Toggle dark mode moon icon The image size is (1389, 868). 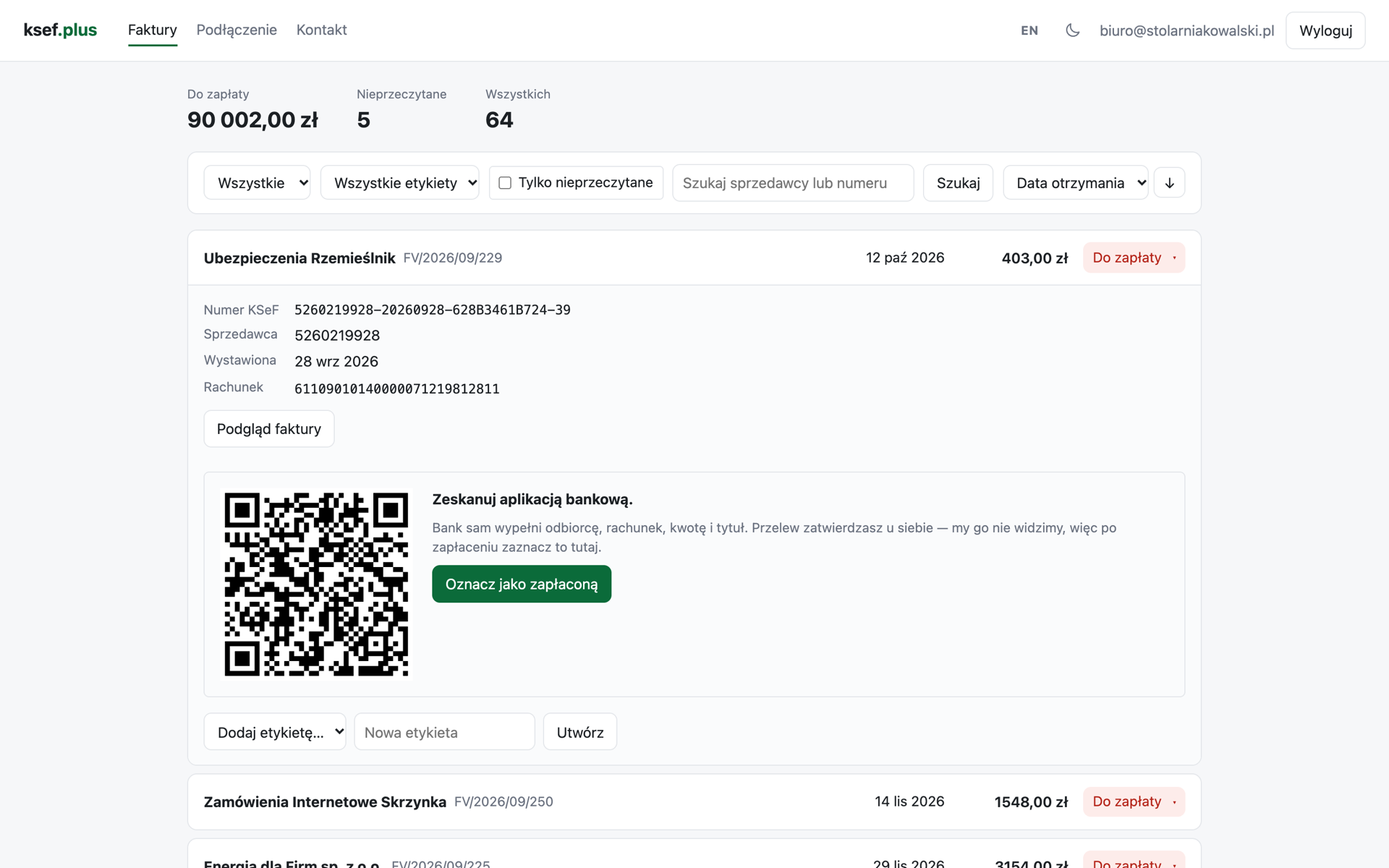1072,30
